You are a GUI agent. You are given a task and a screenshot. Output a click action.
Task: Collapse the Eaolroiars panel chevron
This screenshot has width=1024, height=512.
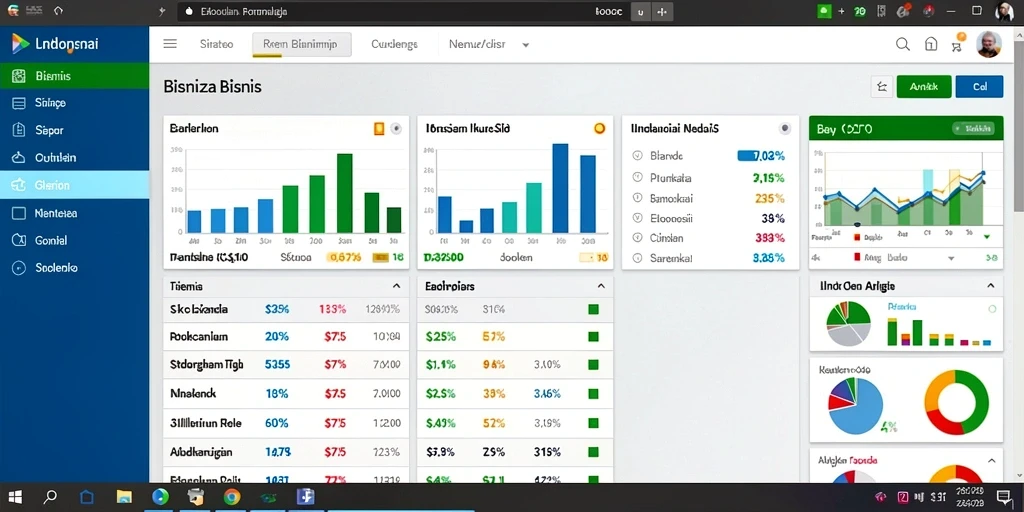(601, 286)
